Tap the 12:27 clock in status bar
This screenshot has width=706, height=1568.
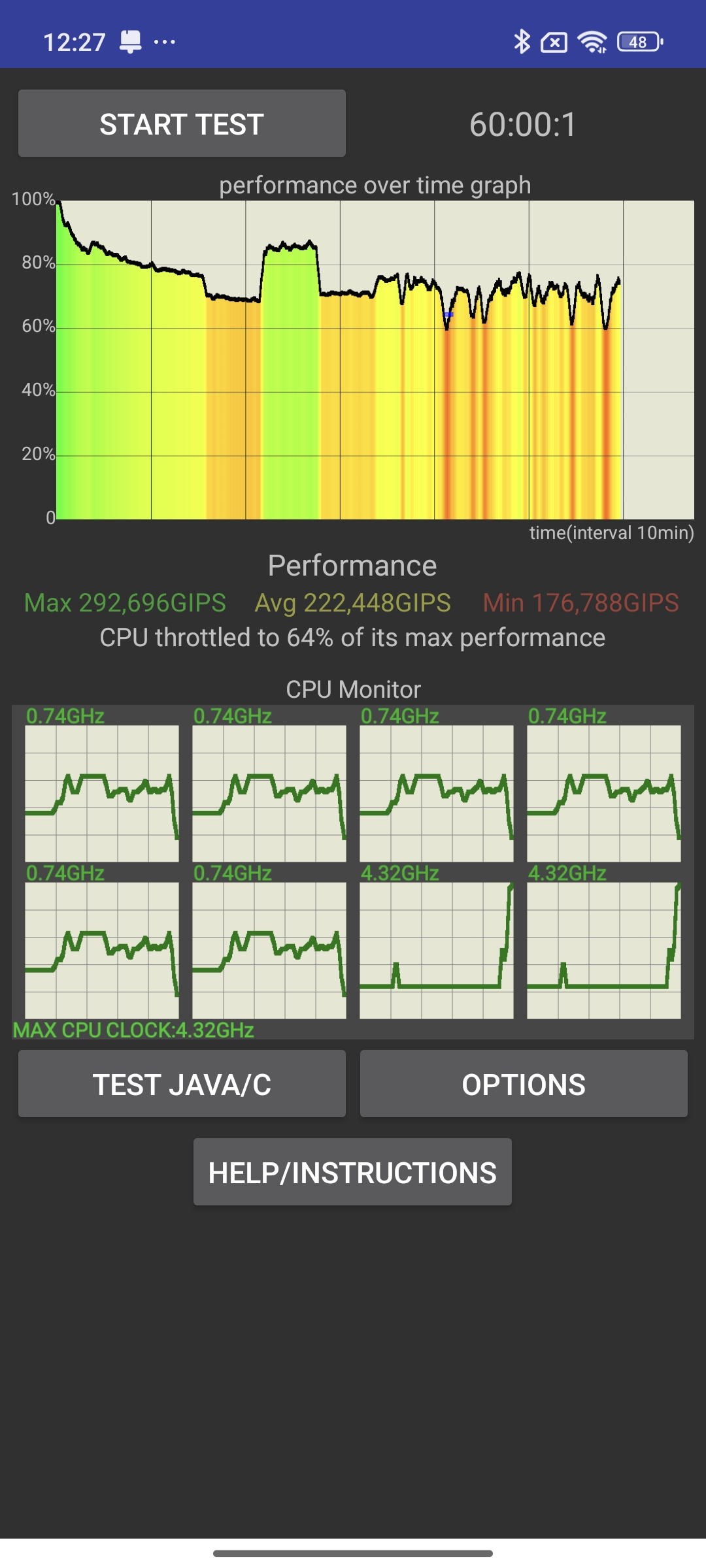(x=74, y=43)
